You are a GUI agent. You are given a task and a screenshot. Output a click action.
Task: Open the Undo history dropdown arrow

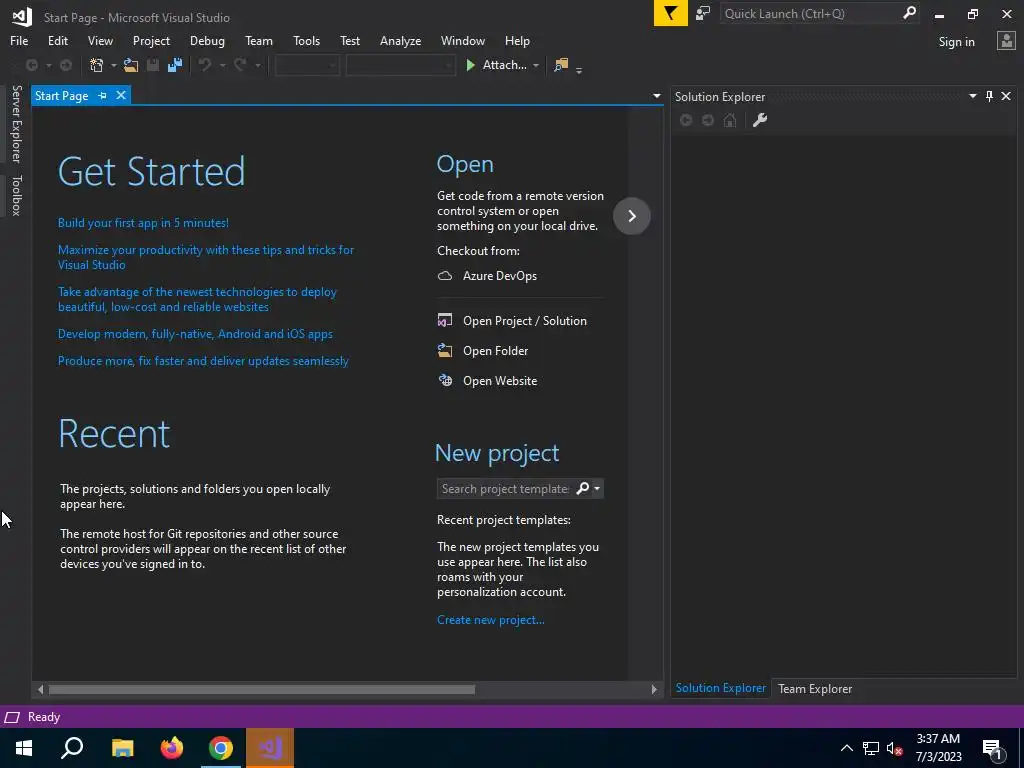coord(222,65)
